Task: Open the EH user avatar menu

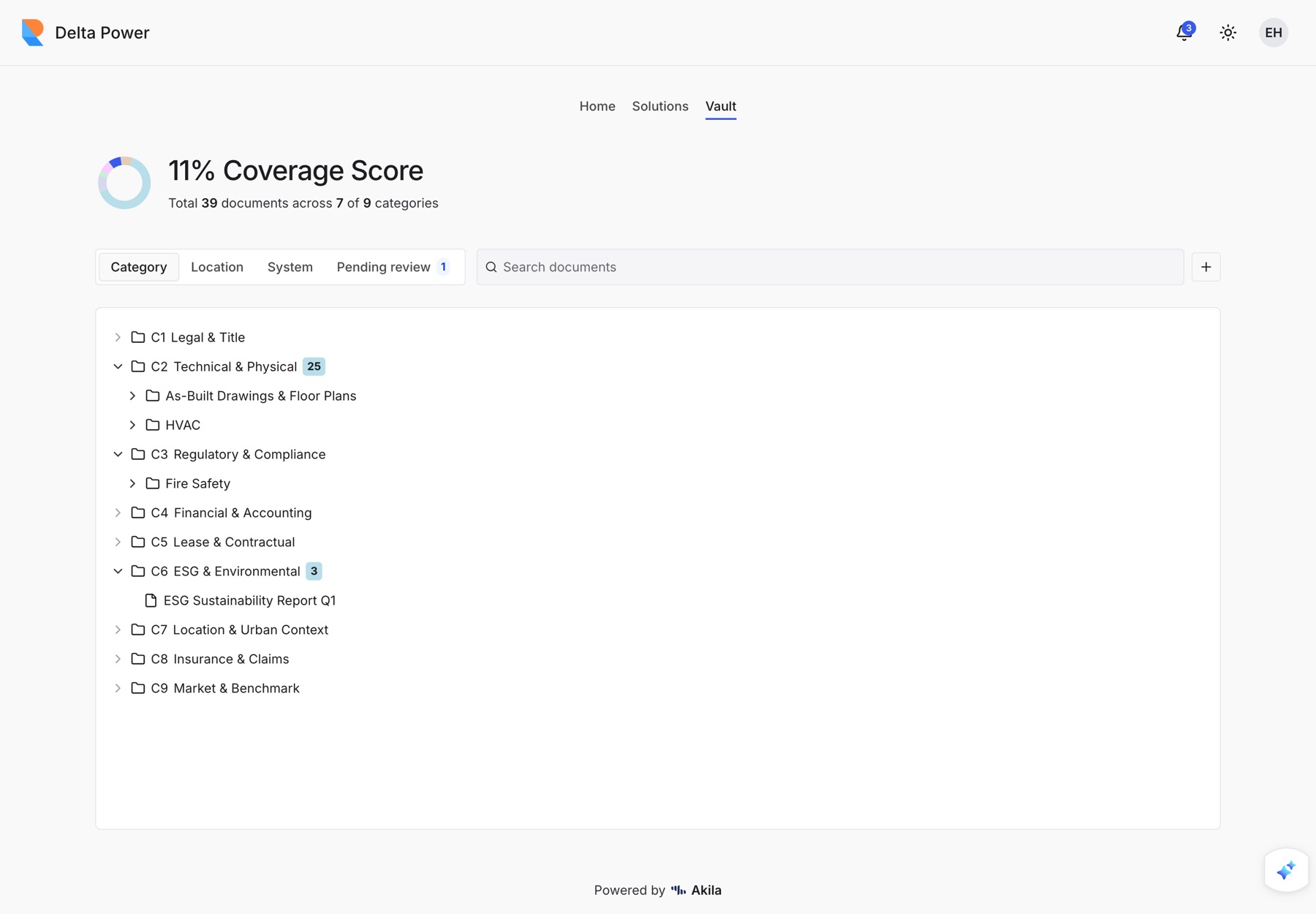Action: tap(1274, 32)
